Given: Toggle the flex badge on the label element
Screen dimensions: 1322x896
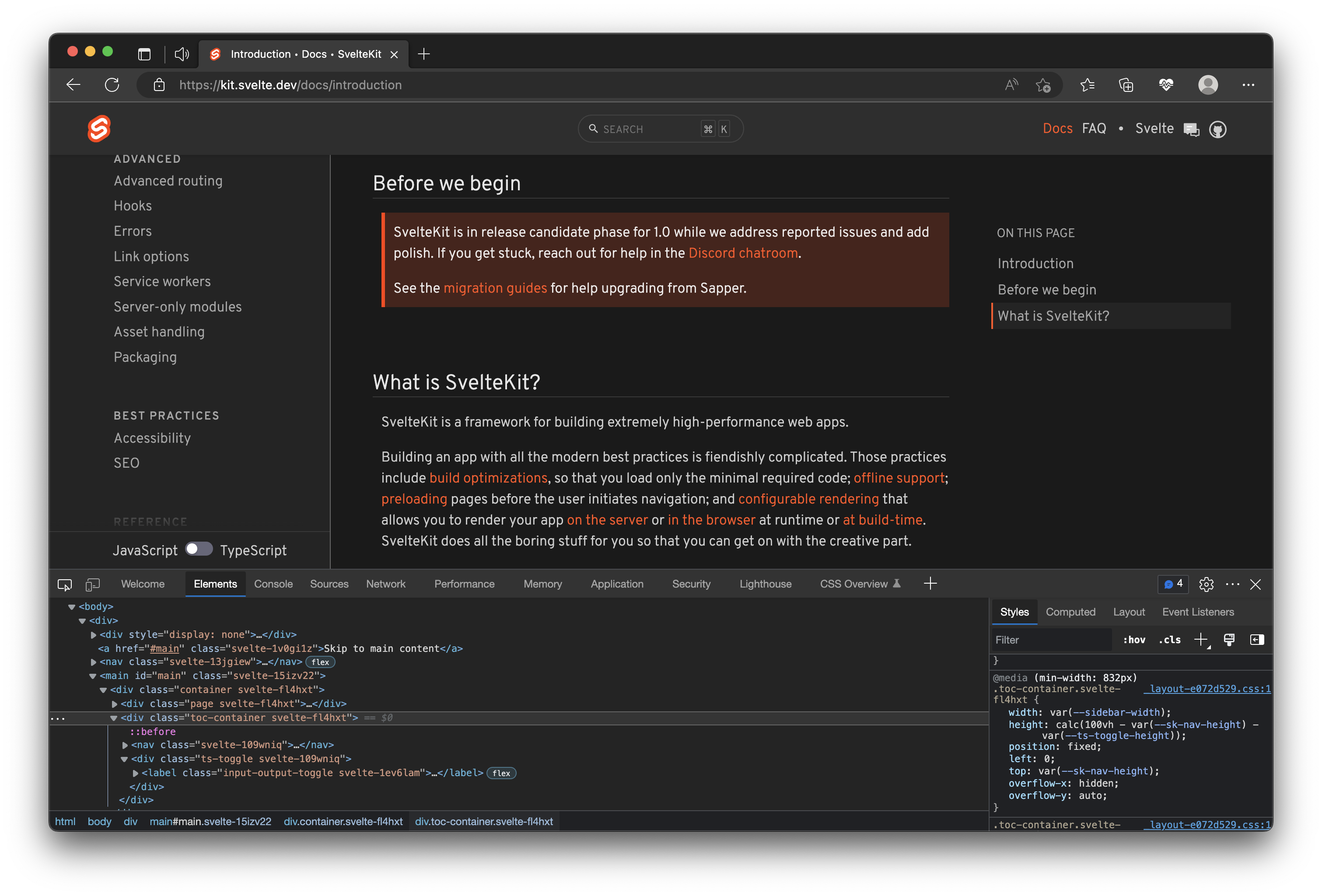Looking at the screenshot, I should [x=501, y=773].
